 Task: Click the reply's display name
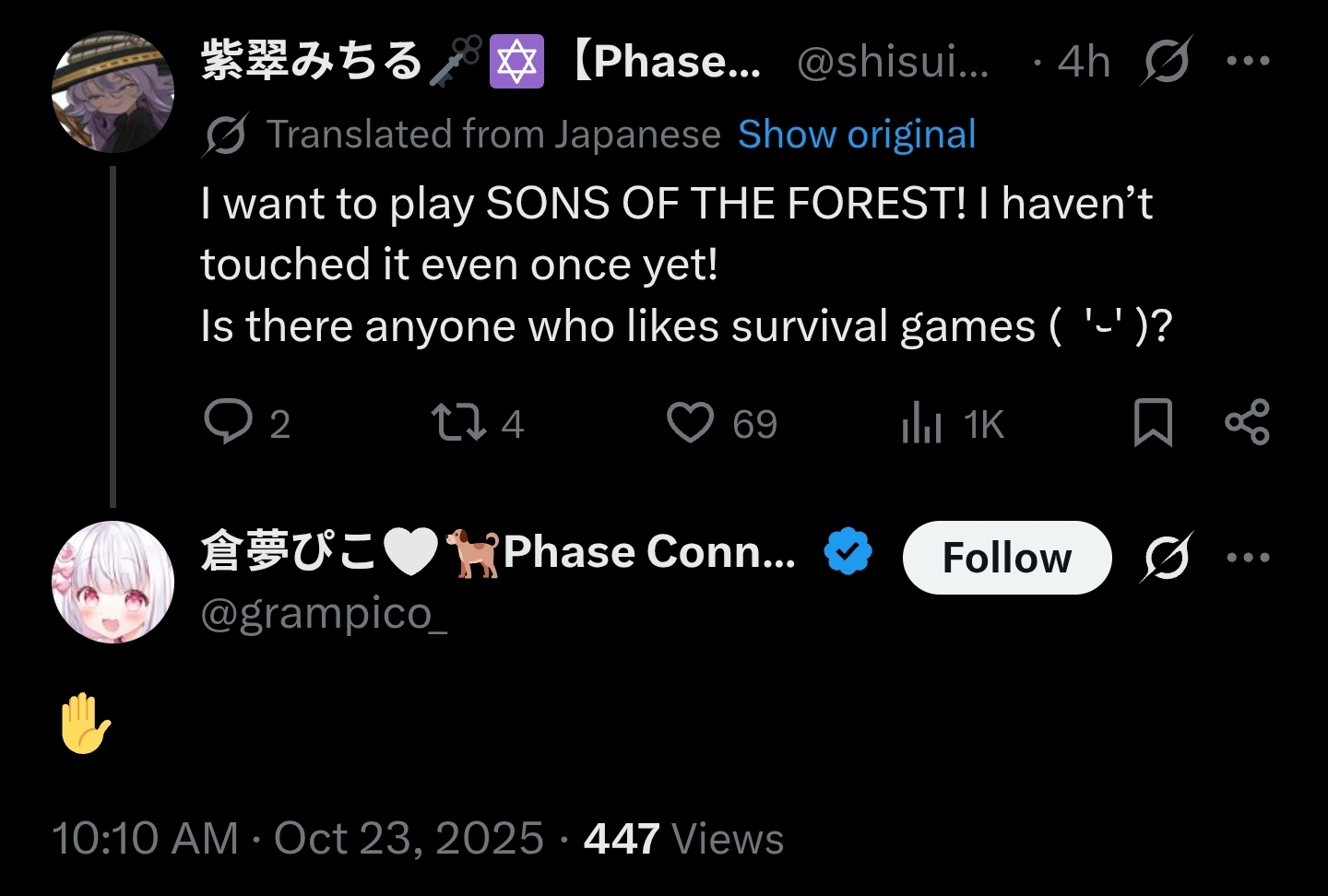pyautogui.click(x=498, y=552)
